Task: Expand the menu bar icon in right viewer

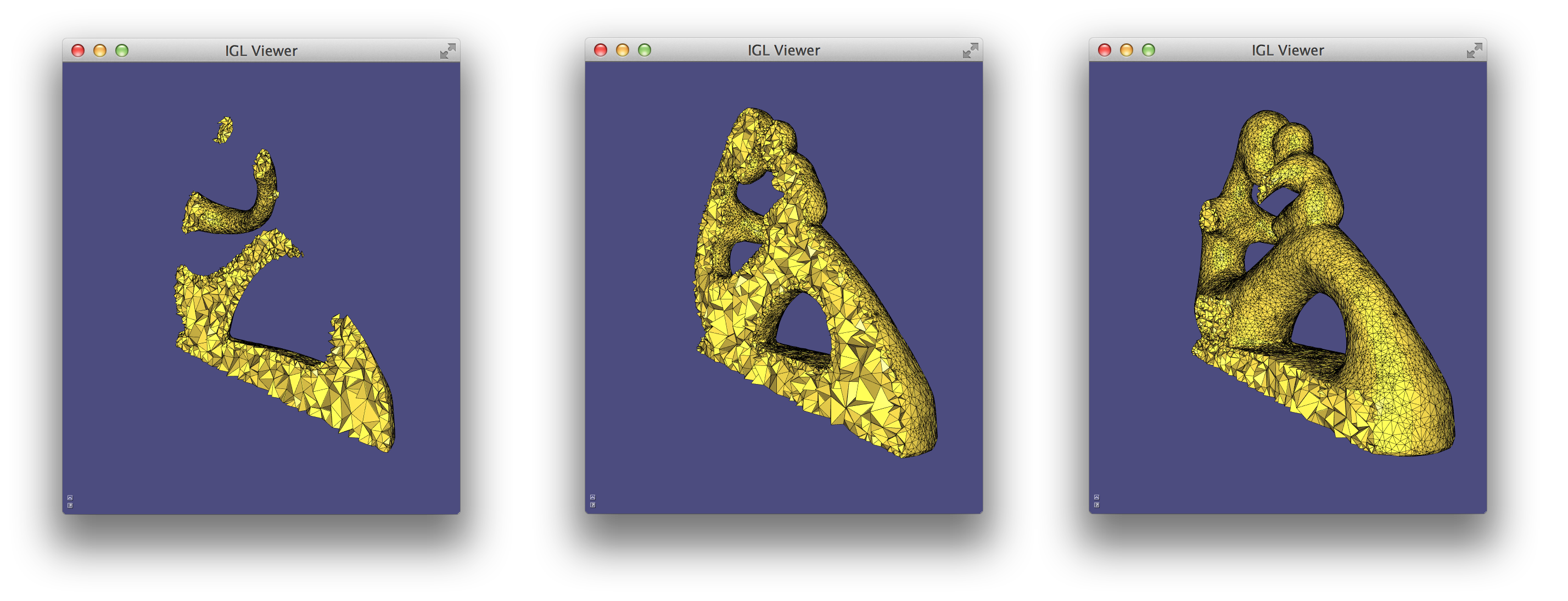Action: [1096, 497]
